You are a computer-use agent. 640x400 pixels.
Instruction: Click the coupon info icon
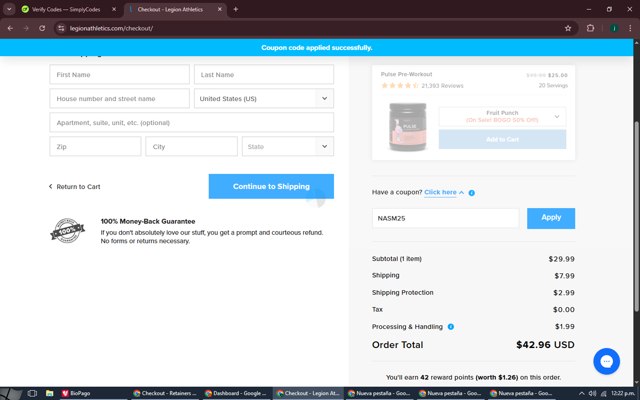pos(471,193)
